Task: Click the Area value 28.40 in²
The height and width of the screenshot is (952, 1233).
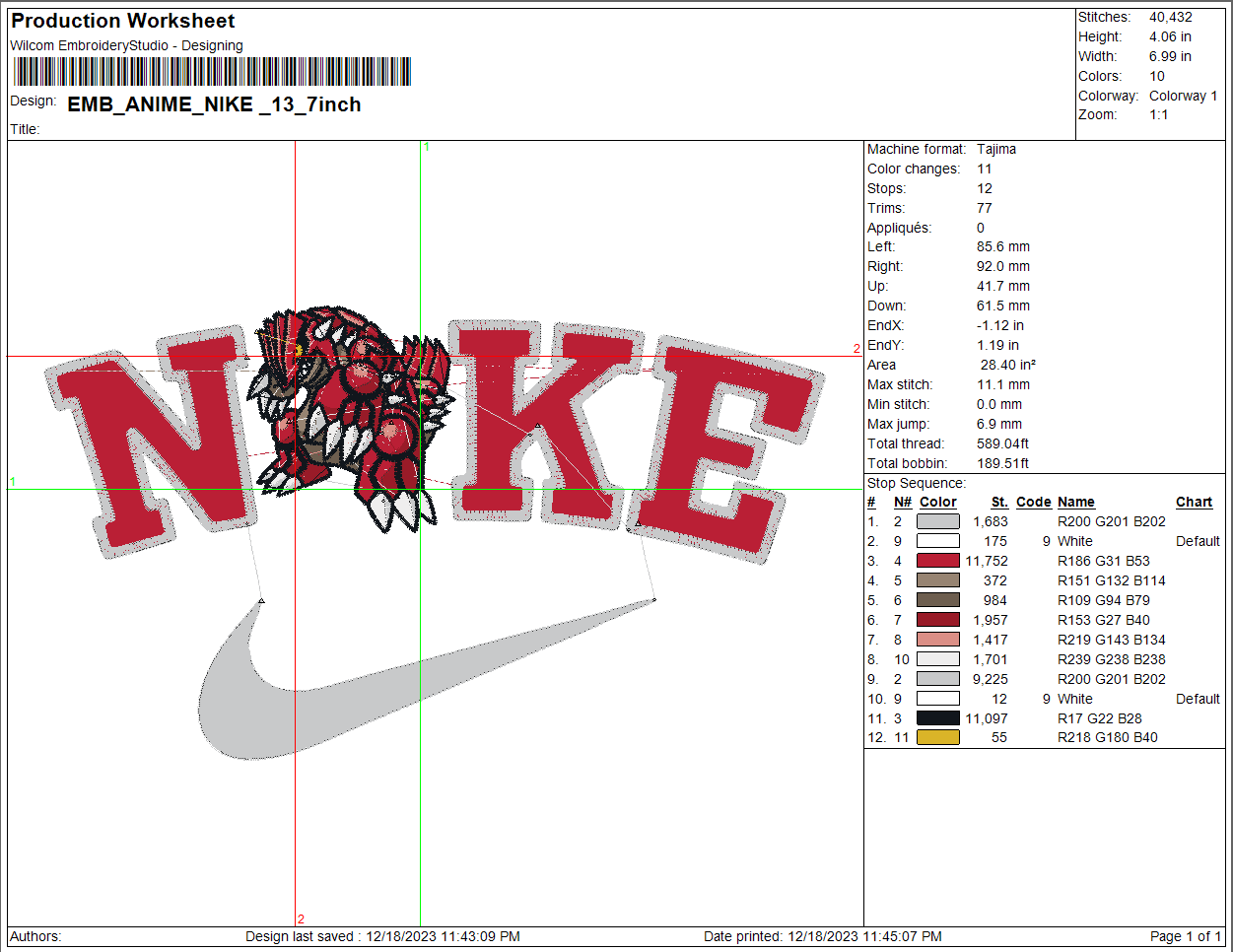Action: tap(1008, 365)
